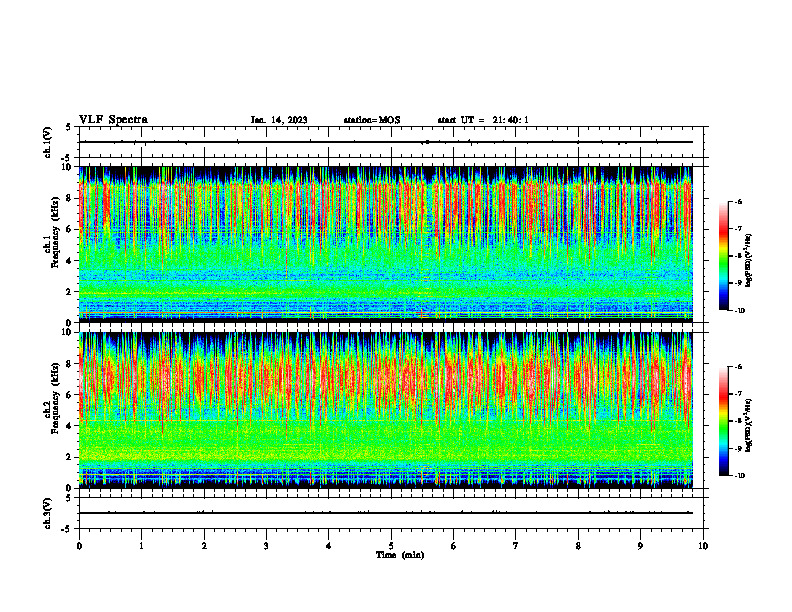The height and width of the screenshot is (612, 792).
Task: Click the time axis tick label "7"
Action: 516,546
